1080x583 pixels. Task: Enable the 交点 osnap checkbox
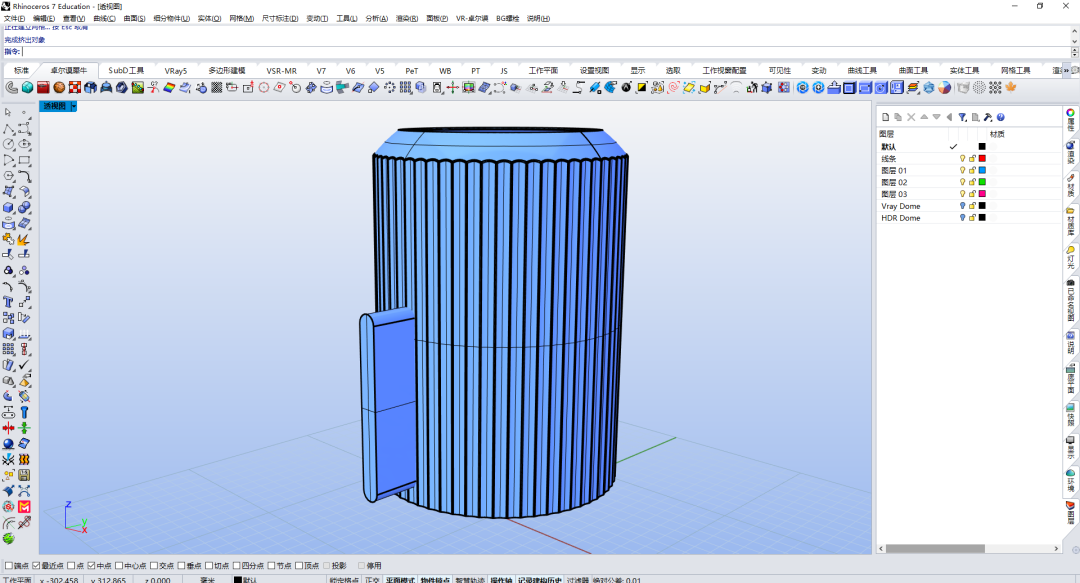pos(154,566)
